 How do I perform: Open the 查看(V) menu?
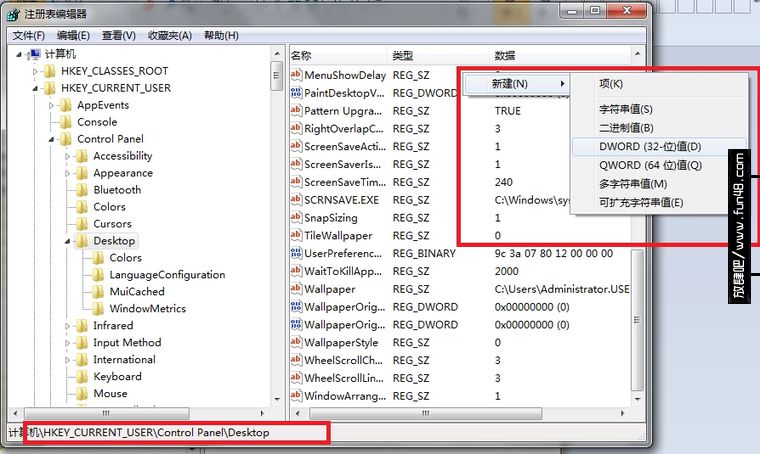[x=119, y=35]
